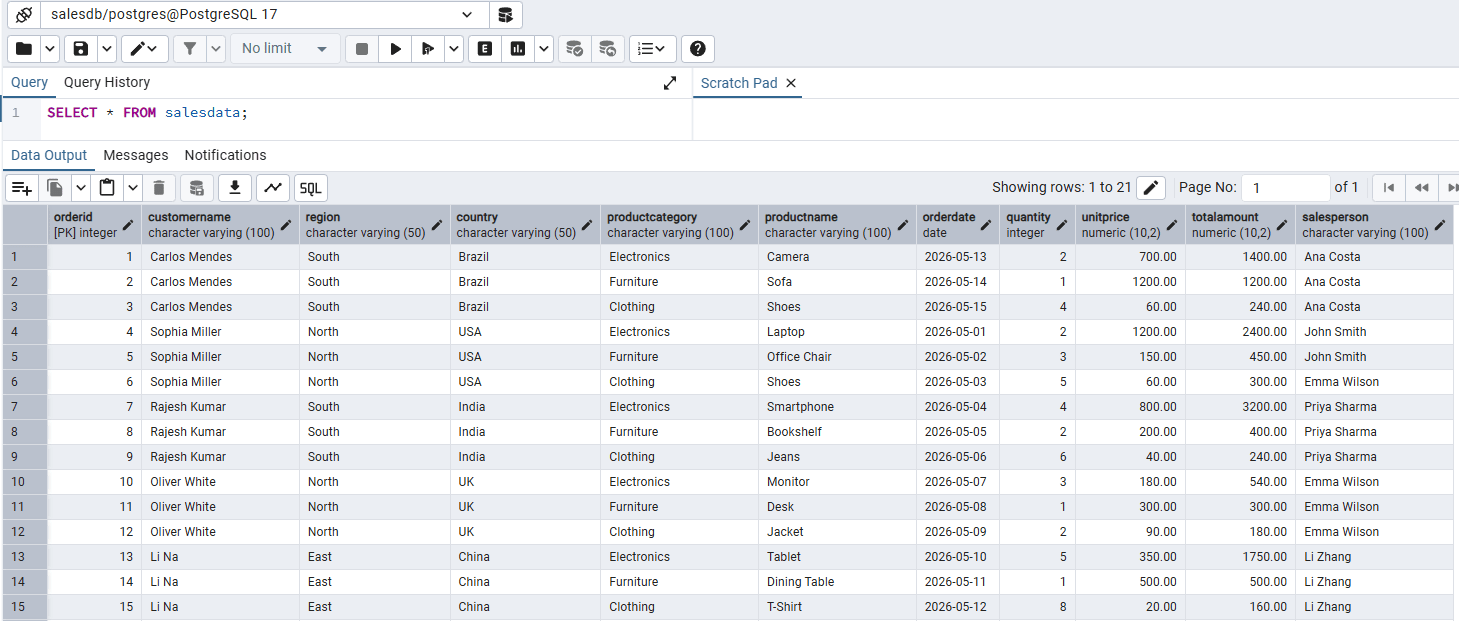1459x621 pixels.
Task: Open the Notifications tab
Action: click(225, 155)
